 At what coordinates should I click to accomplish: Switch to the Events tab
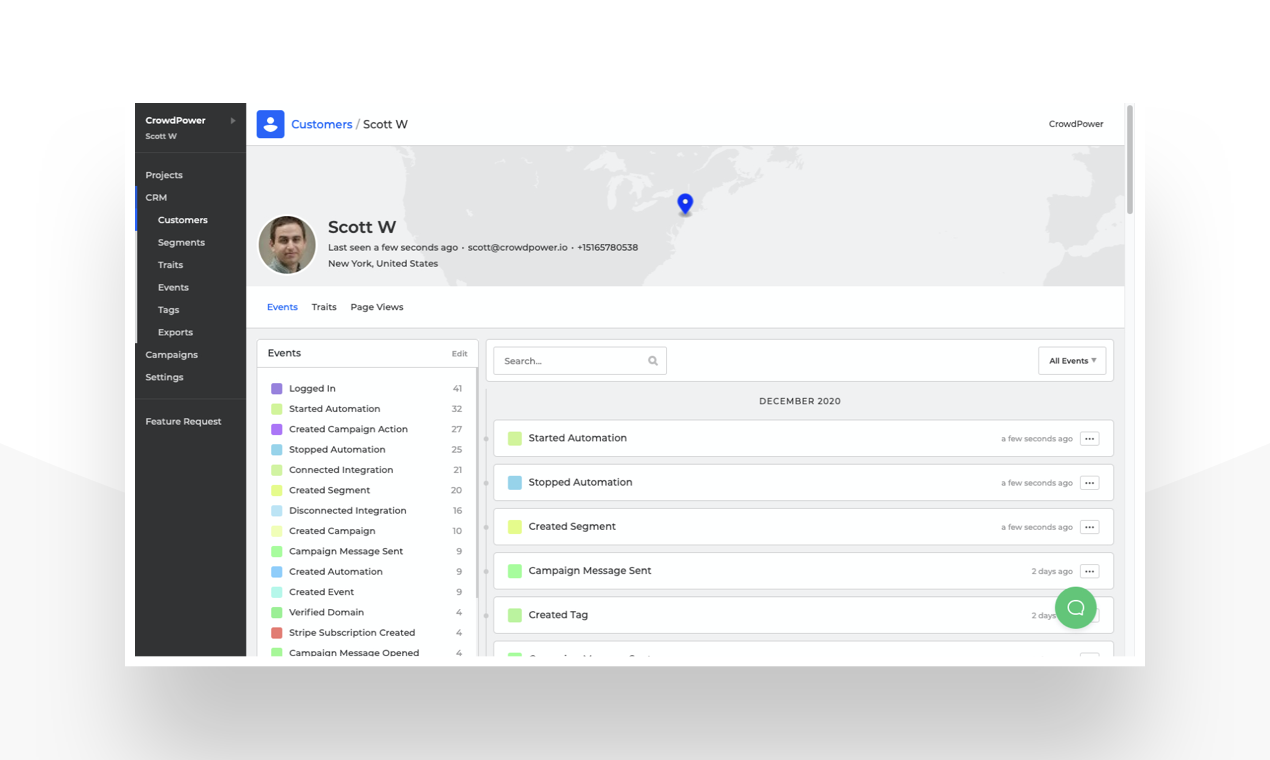(x=282, y=307)
